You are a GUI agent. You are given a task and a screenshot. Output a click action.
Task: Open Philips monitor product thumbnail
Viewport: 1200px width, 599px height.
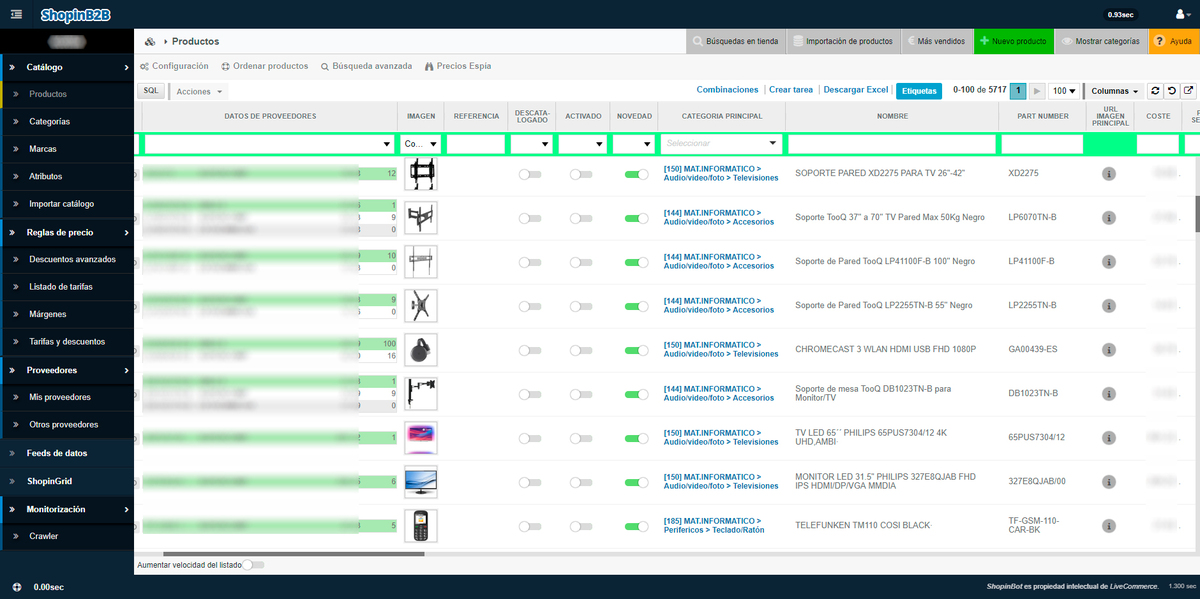pos(421,482)
